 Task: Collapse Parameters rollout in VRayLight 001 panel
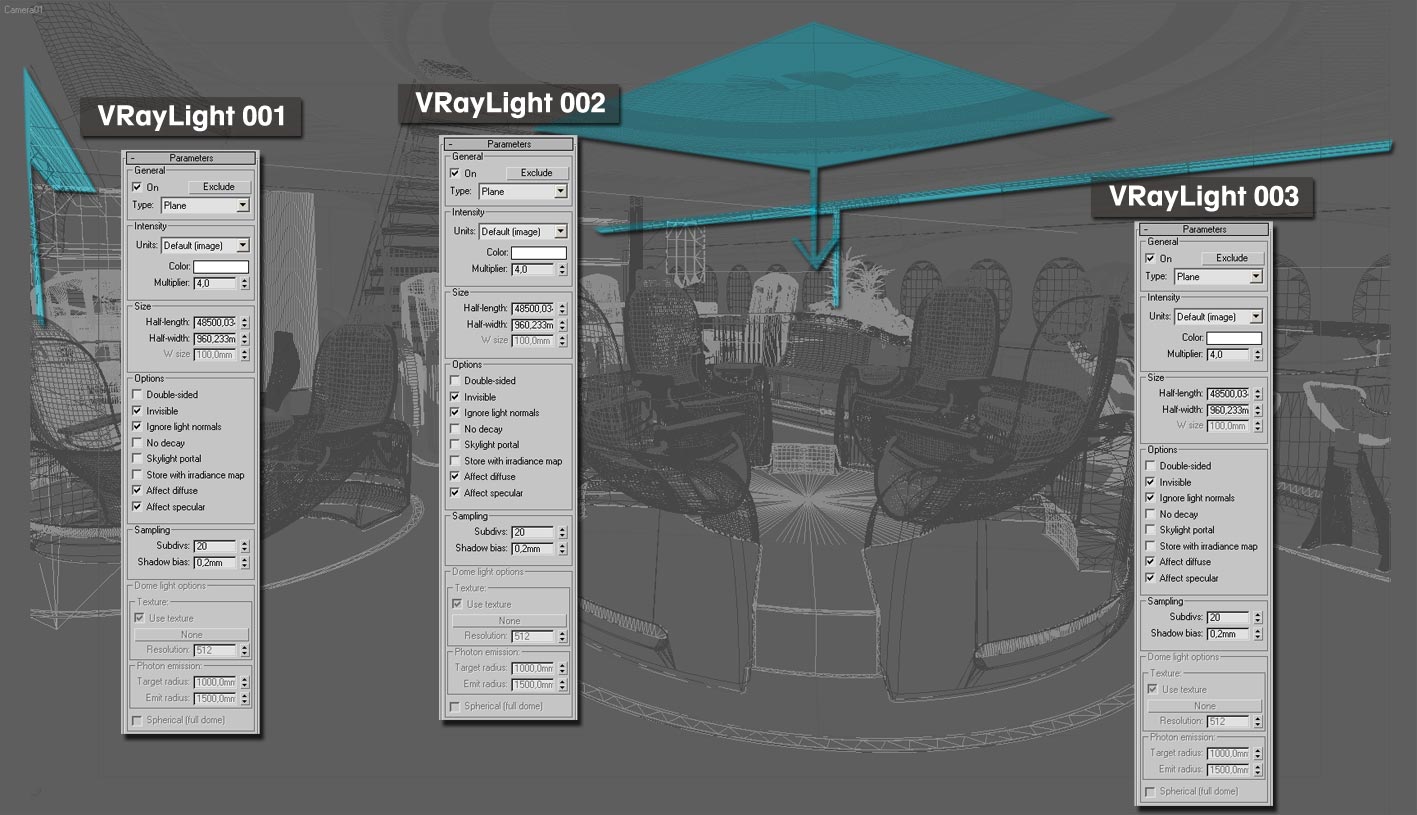coord(132,158)
